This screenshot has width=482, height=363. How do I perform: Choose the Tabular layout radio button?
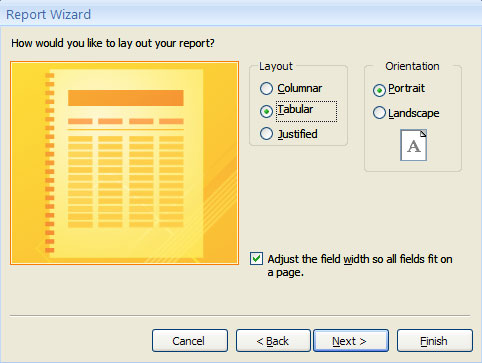click(x=266, y=111)
